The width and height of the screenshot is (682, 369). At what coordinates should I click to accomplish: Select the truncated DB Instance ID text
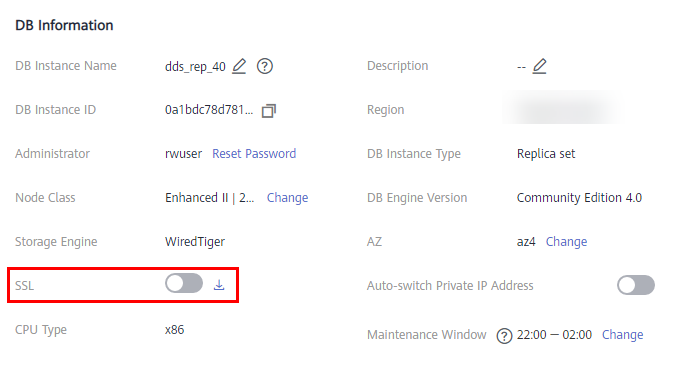click(209, 110)
